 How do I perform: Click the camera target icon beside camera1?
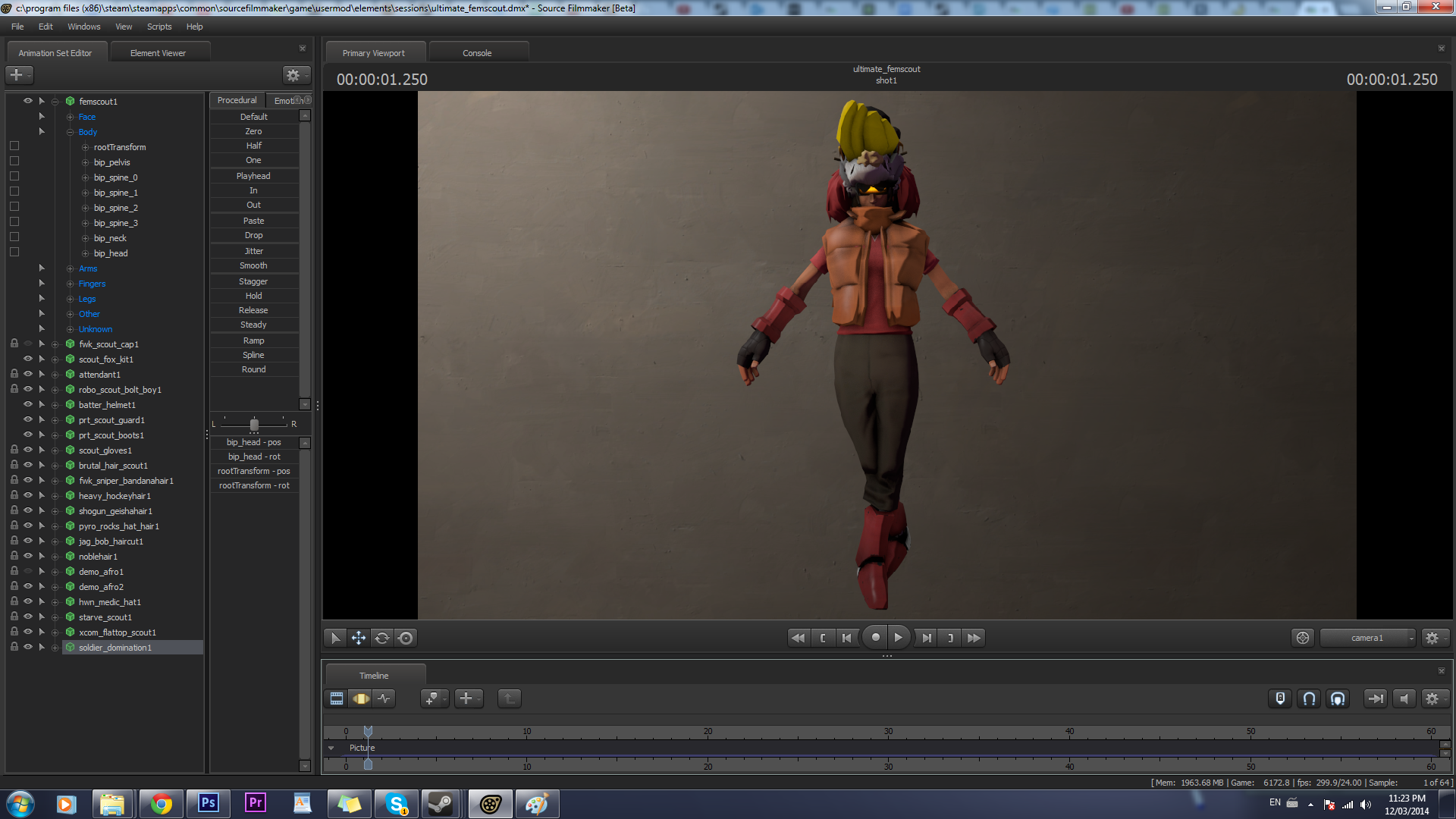pos(1303,638)
